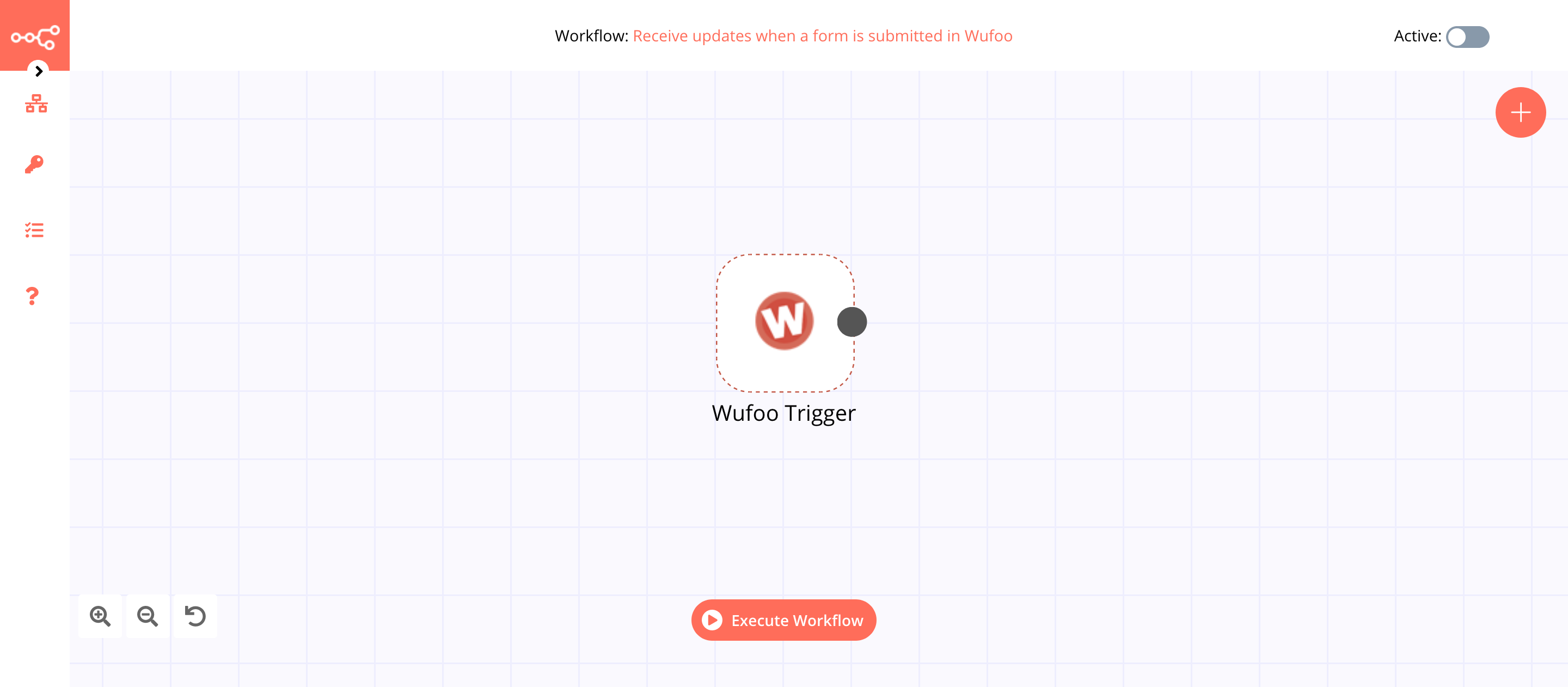Click the reset/undo view icon
Image resolution: width=1568 pixels, height=687 pixels.
coord(196,616)
